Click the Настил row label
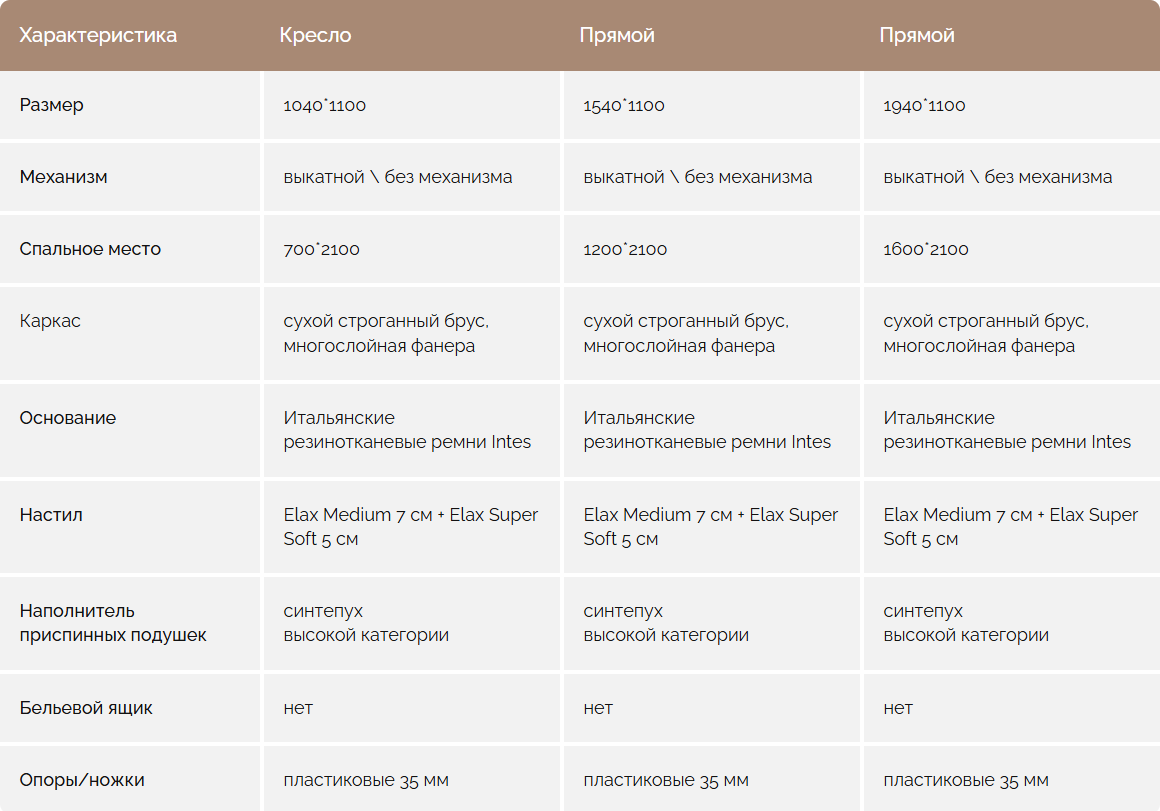 (51, 515)
